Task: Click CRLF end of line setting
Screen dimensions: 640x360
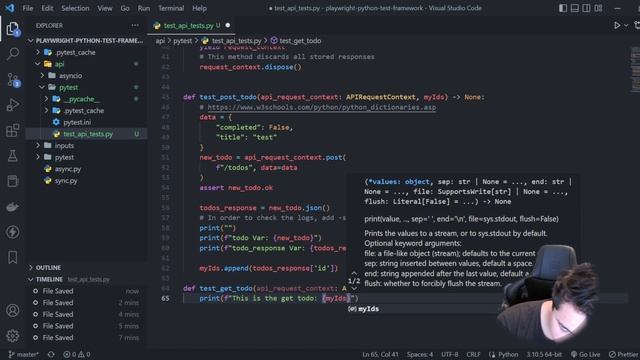Action: coord(473,354)
